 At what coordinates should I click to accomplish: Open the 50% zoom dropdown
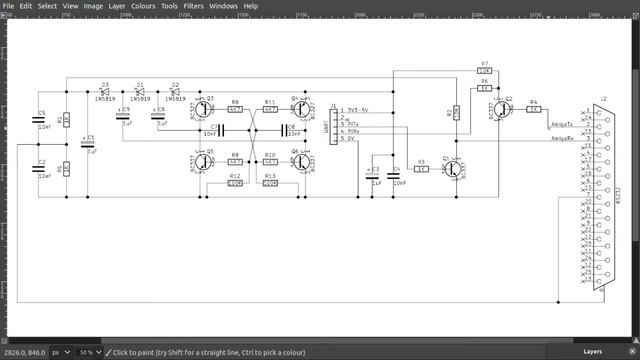[x=90, y=352]
